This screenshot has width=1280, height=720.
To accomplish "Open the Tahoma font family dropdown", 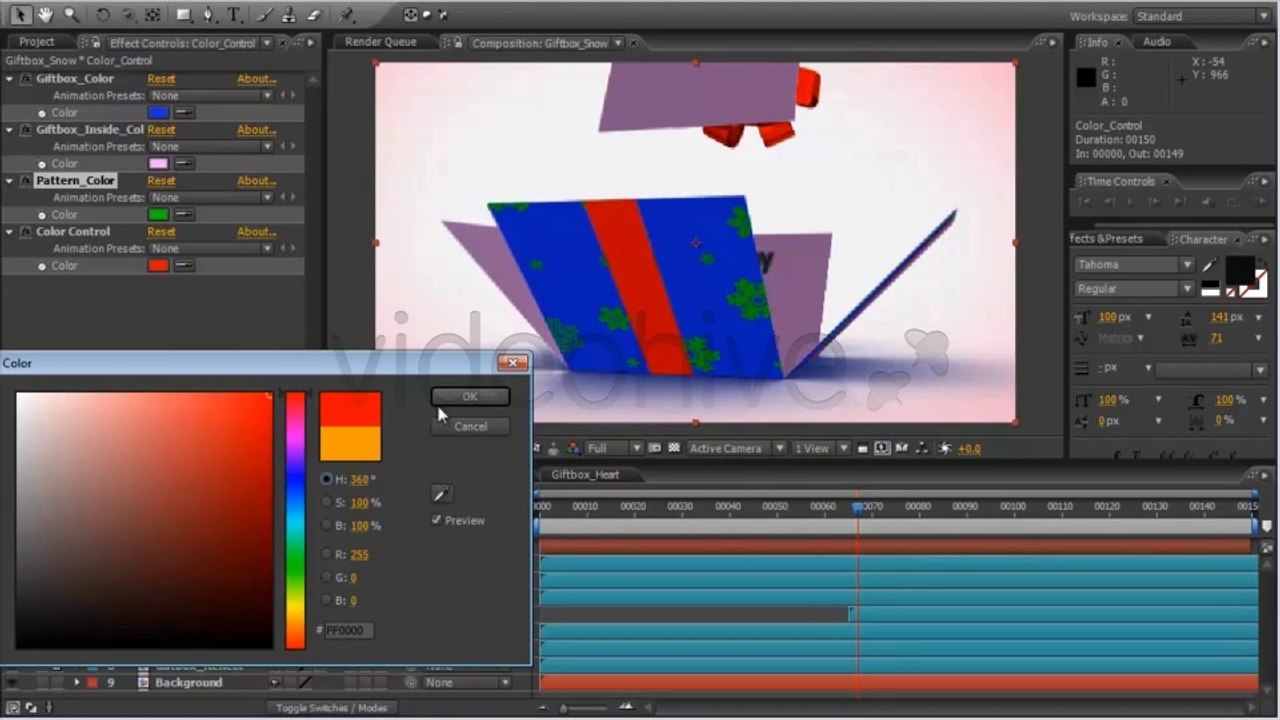I will pyautogui.click(x=1134, y=265).
